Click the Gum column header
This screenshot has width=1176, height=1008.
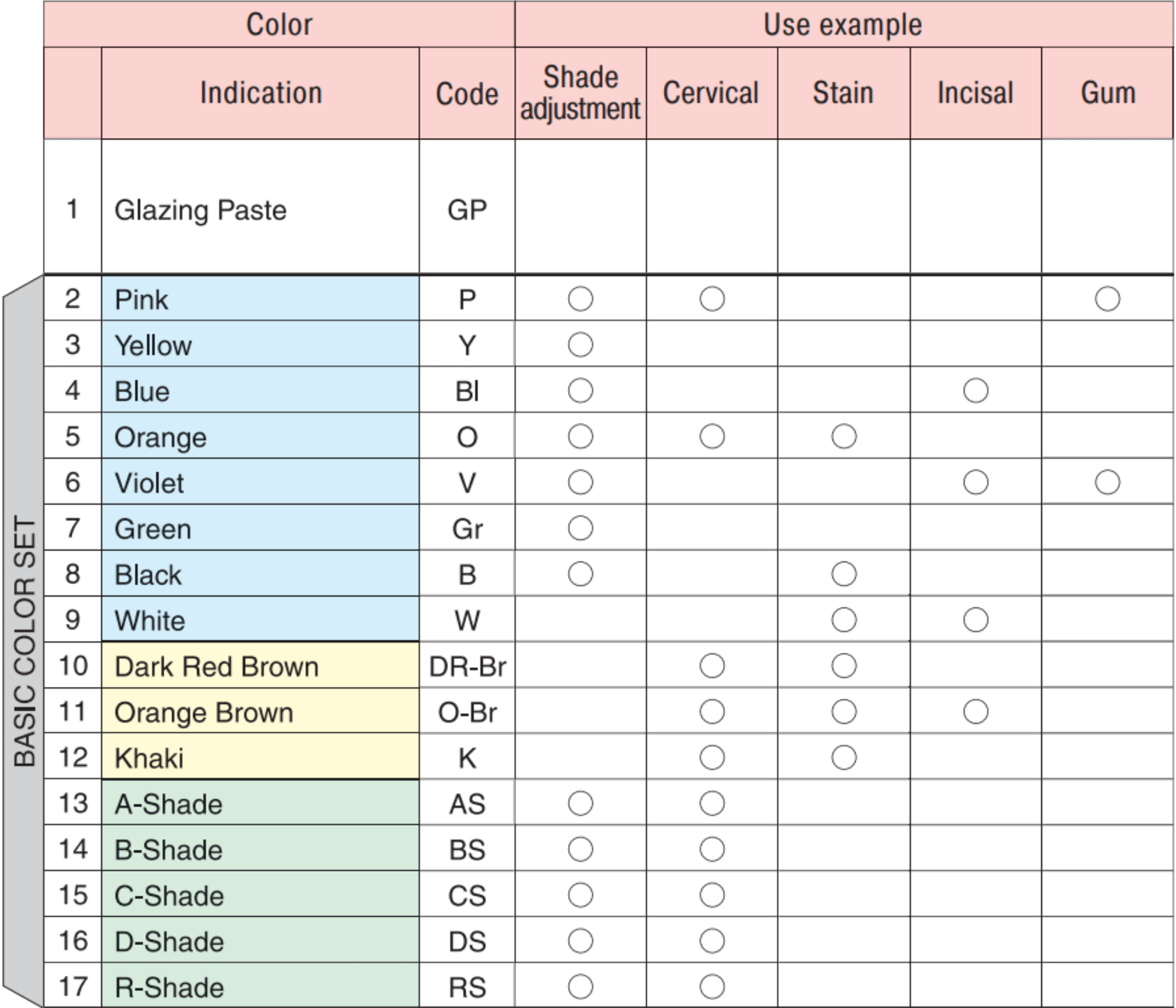coord(1107,93)
